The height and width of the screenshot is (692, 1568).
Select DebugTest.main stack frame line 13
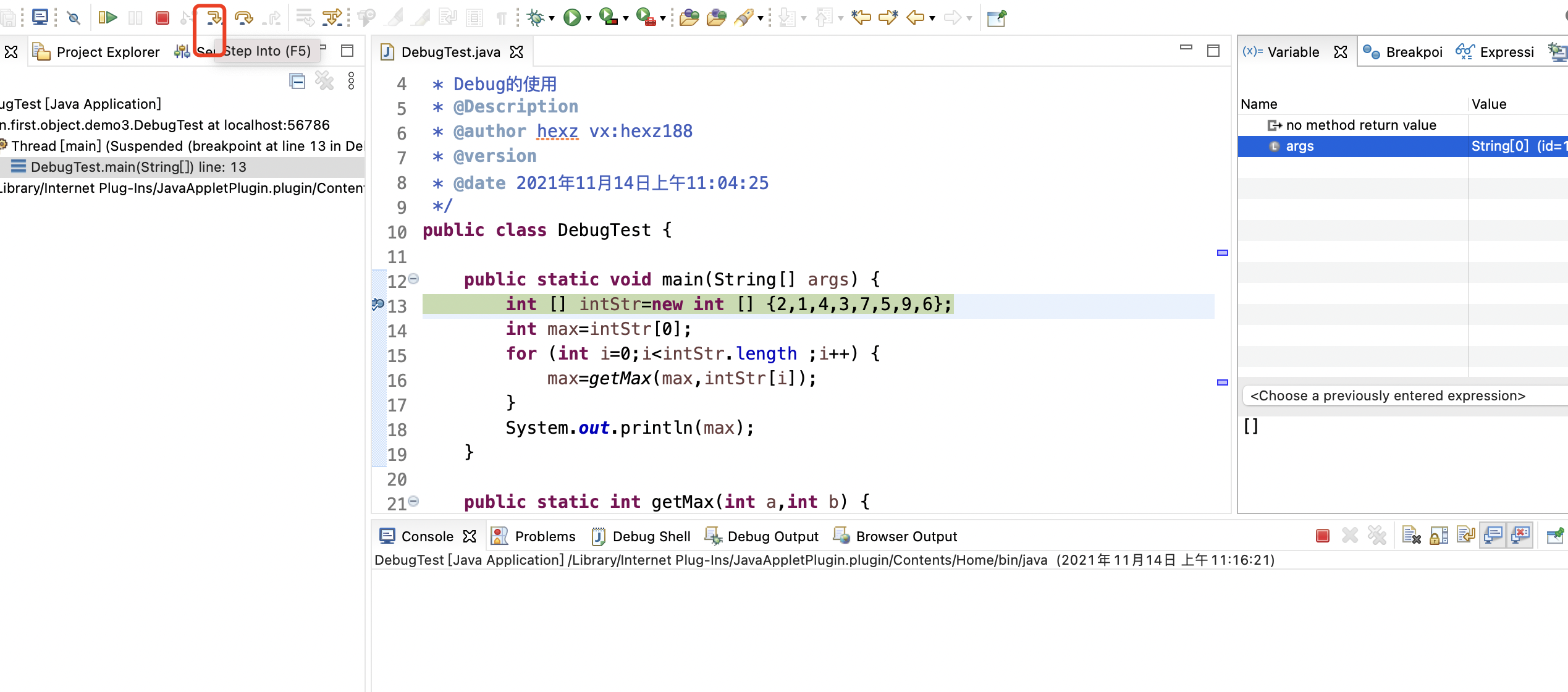point(138,167)
